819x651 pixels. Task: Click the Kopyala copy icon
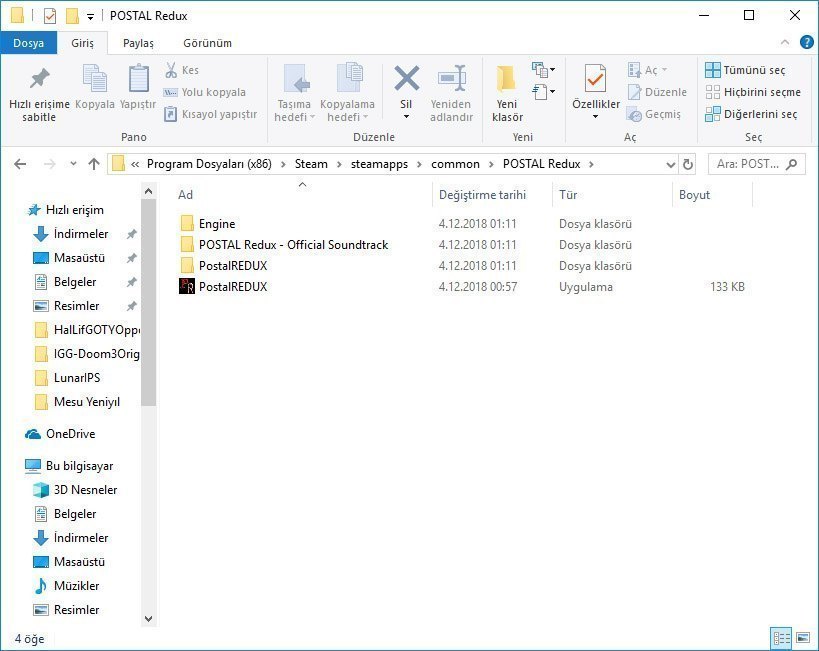coord(95,78)
